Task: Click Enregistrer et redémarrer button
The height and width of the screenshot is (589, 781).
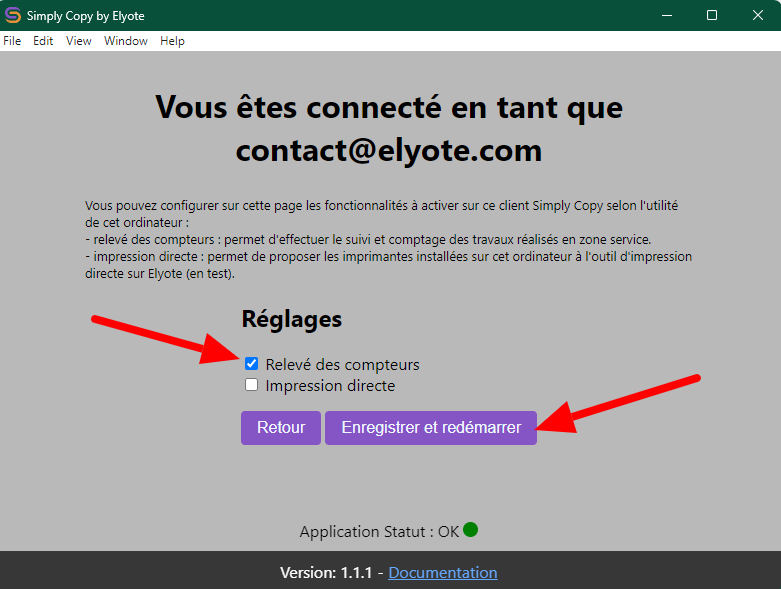Action: click(431, 428)
